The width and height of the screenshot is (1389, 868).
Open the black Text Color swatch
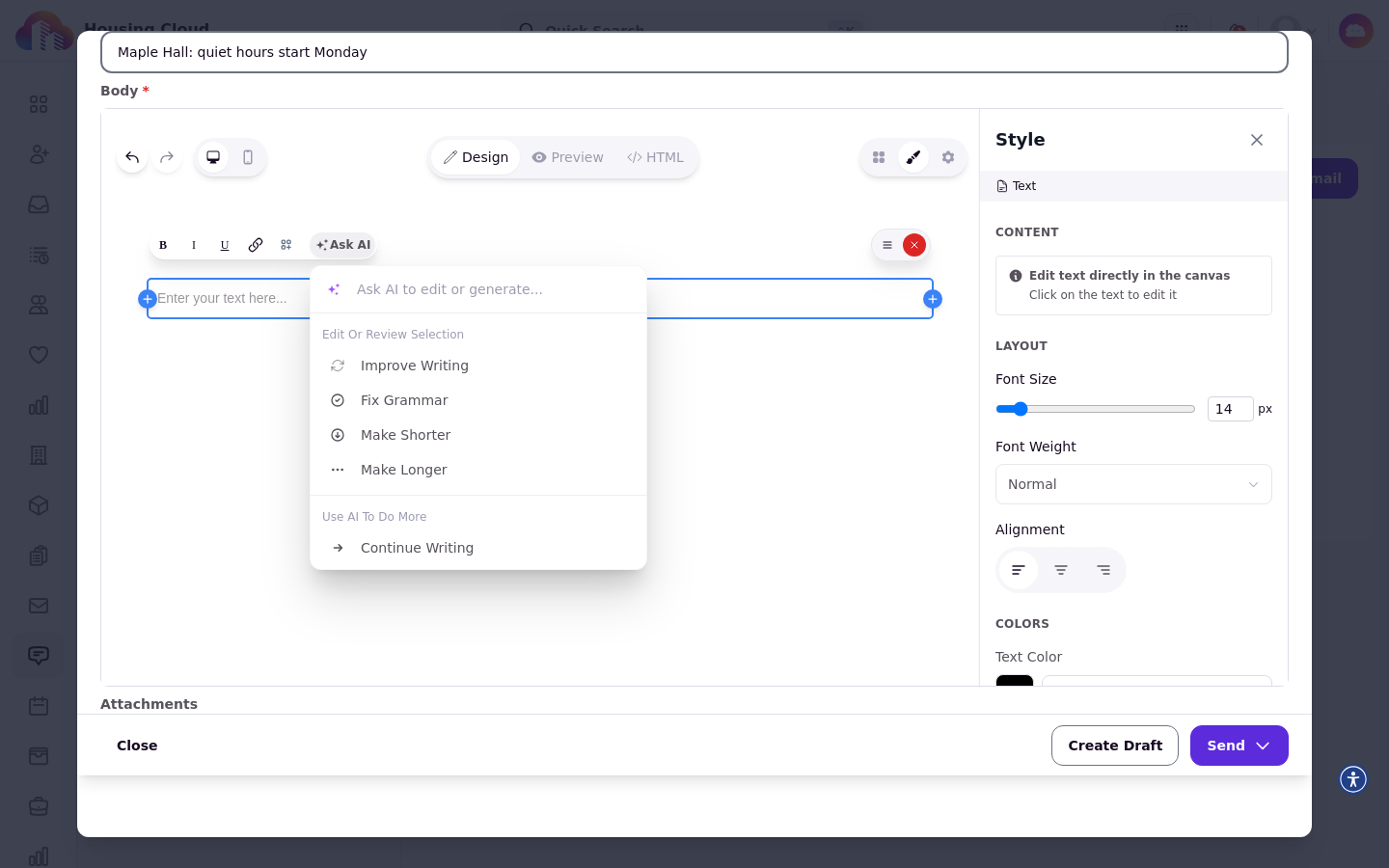[x=1015, y=681]
